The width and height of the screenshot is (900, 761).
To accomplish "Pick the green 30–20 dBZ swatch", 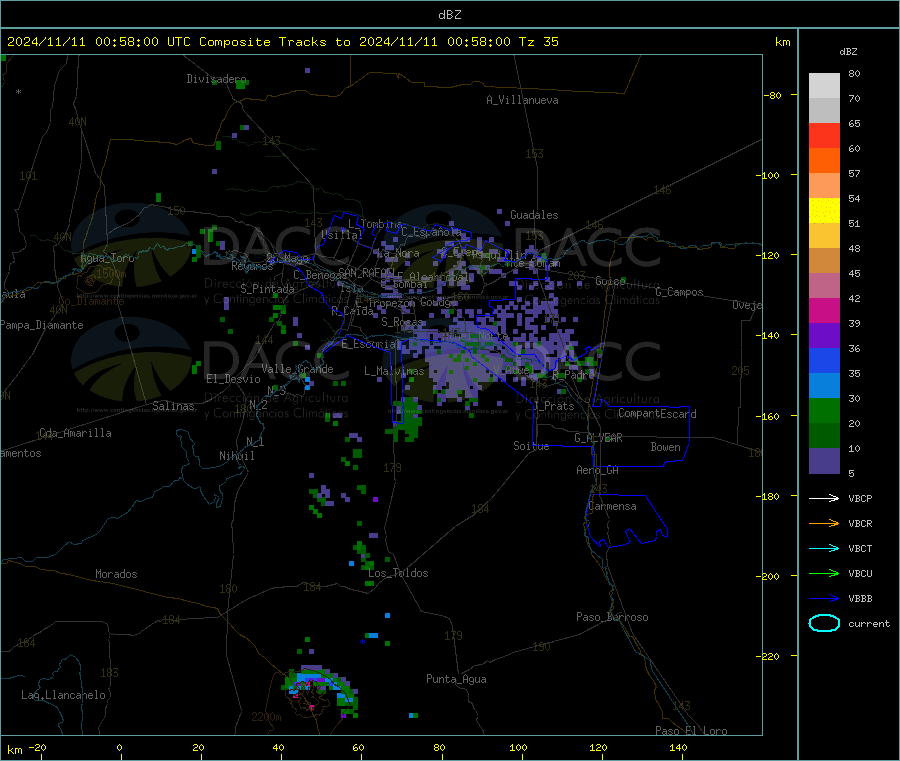I will click(x=824, y=410).
